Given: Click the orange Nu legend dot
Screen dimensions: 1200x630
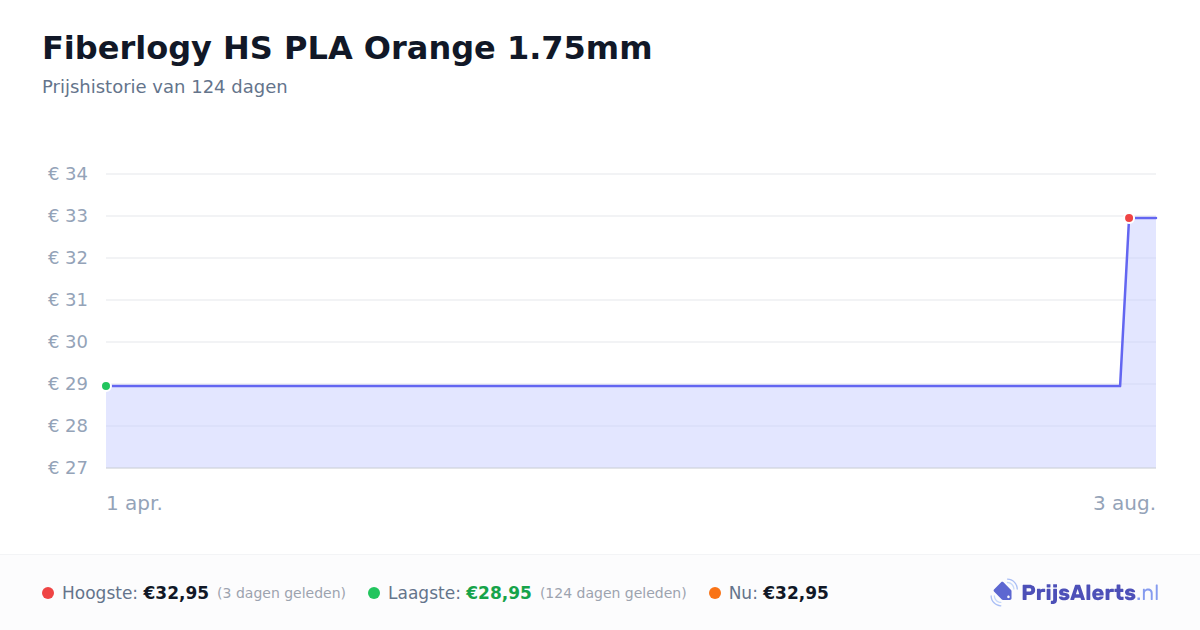Looking at the screenshot, I should (x=715, y=593).
